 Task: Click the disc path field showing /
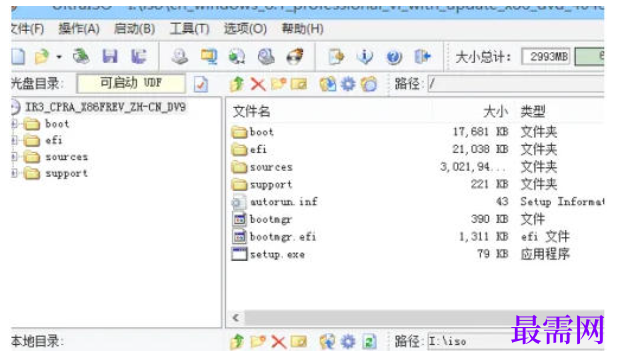(516, 84)
